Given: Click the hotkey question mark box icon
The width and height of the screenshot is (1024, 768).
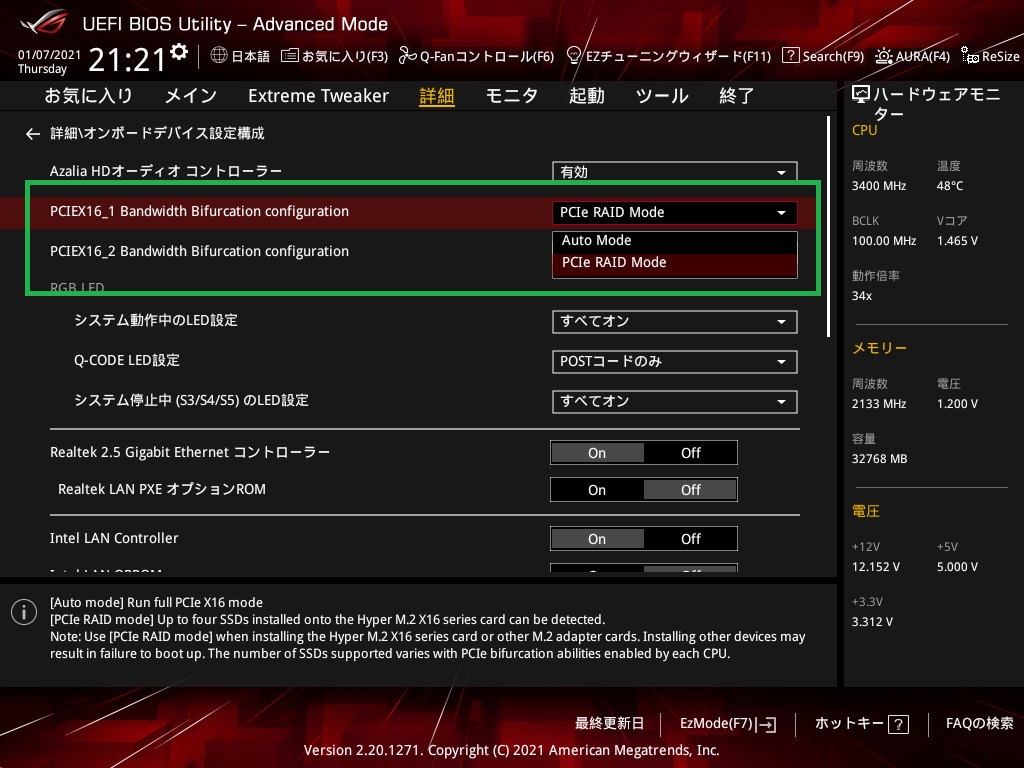Looking at the screenshot, I should [899, 724].
